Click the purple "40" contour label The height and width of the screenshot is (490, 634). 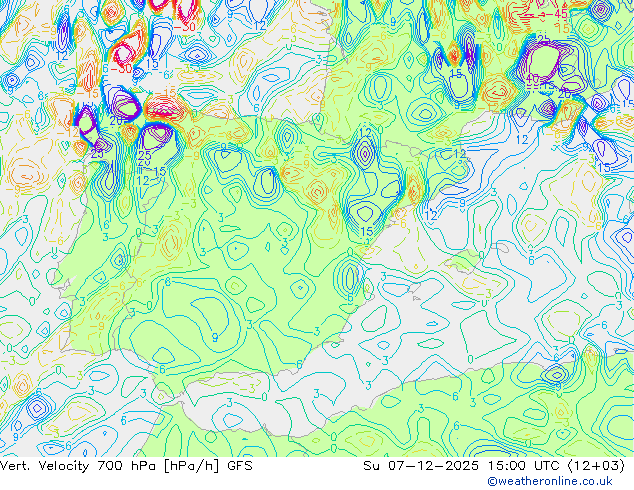(533, 78)
